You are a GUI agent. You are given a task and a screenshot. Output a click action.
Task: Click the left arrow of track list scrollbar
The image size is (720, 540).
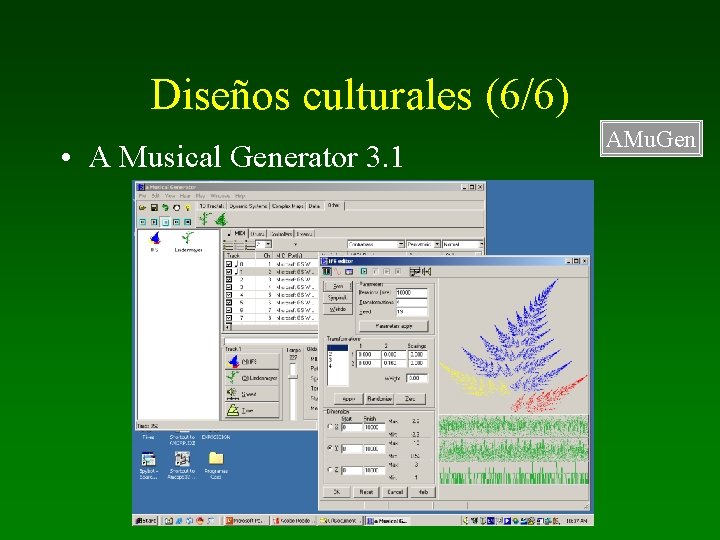click(x=227, y=327)
